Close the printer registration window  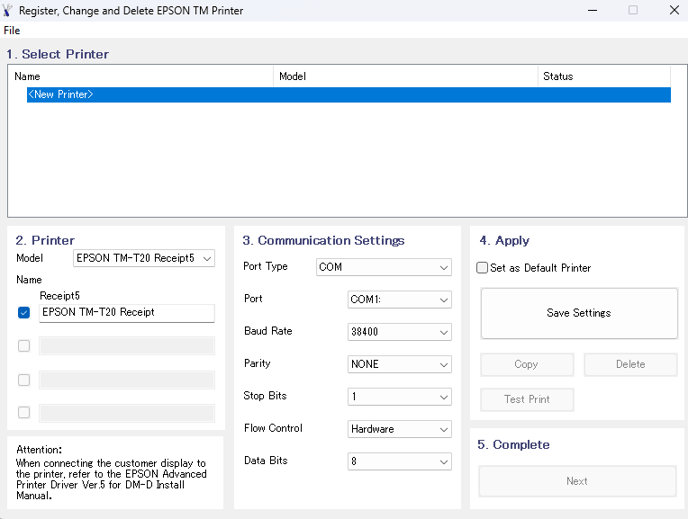[674, 10]
